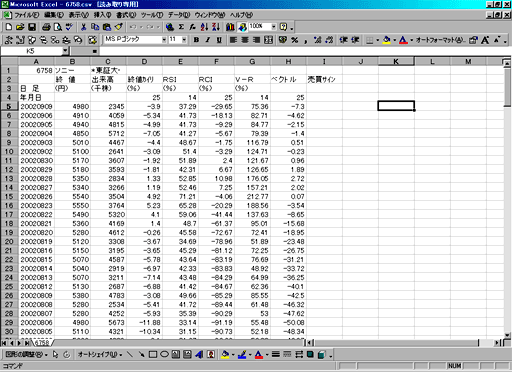The height and width of the screenshot is (372, 512).
Task: Select row 10 header
Action: [9, 151]
